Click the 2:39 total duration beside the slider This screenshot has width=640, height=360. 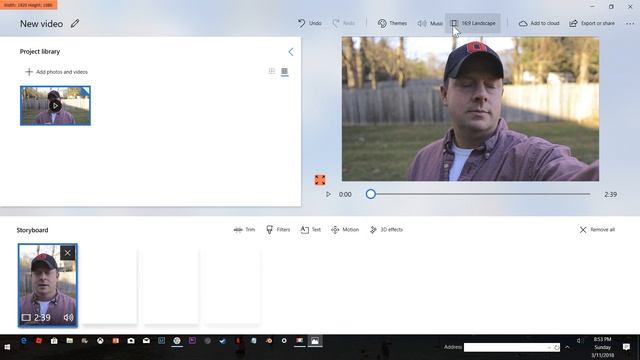[610, 194]
